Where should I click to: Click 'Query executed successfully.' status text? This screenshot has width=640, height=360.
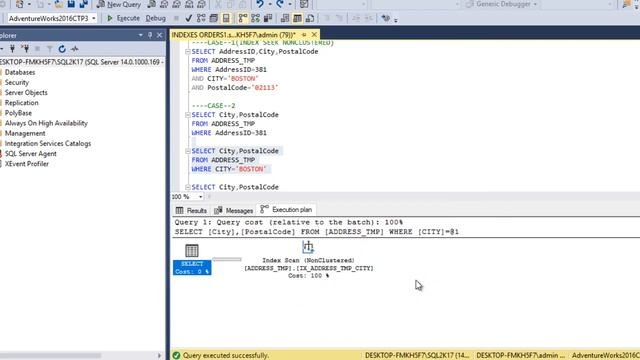click(226, 356)
